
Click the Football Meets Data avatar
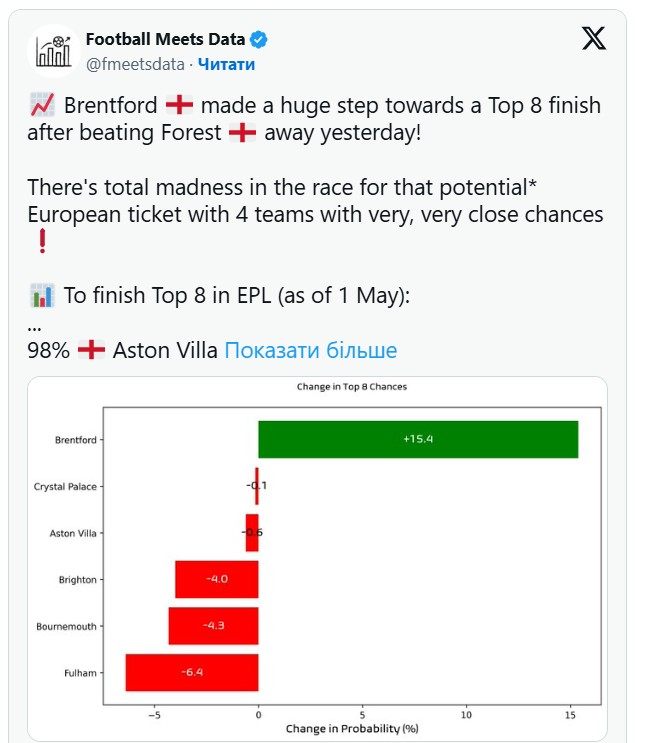click(x=53, y=51)
